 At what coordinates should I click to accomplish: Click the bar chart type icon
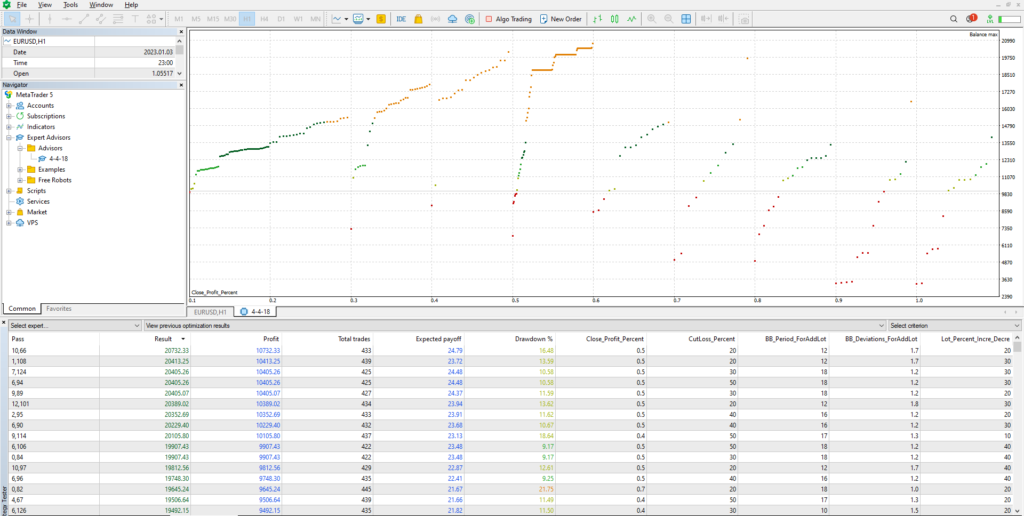click(x=596, y=19)
